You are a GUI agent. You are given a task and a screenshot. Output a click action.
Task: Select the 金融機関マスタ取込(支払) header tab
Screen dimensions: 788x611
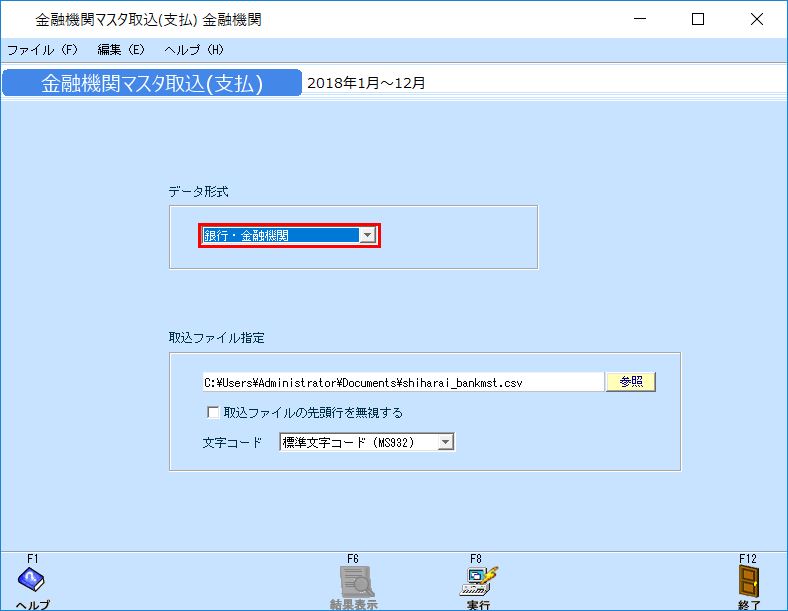pyautogui.click(x=152, y=83)
